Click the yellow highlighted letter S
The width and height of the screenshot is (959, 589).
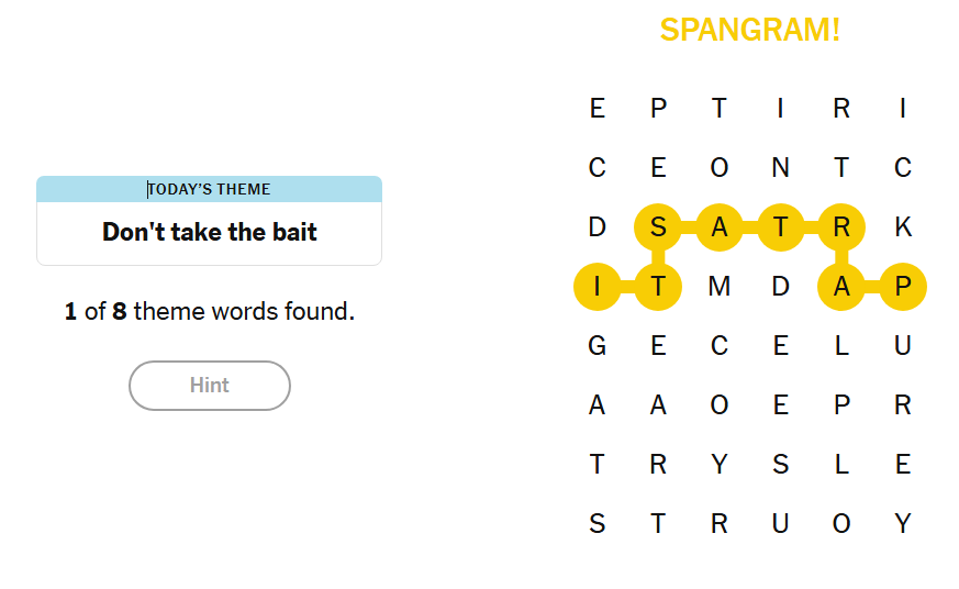click(x=657, y=228)
